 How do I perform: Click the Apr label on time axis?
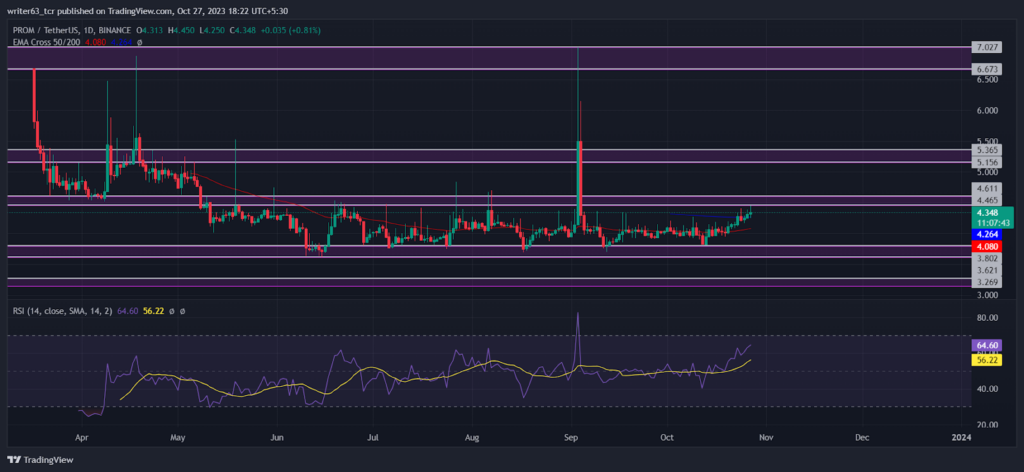(82, 437)
